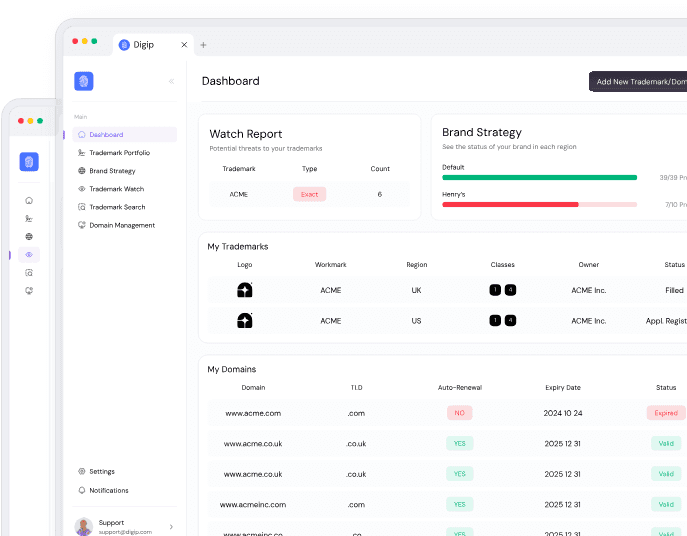Click ACME trademark in Watch Report
Viewport: 687px width, 536px height.
[239, 194]
